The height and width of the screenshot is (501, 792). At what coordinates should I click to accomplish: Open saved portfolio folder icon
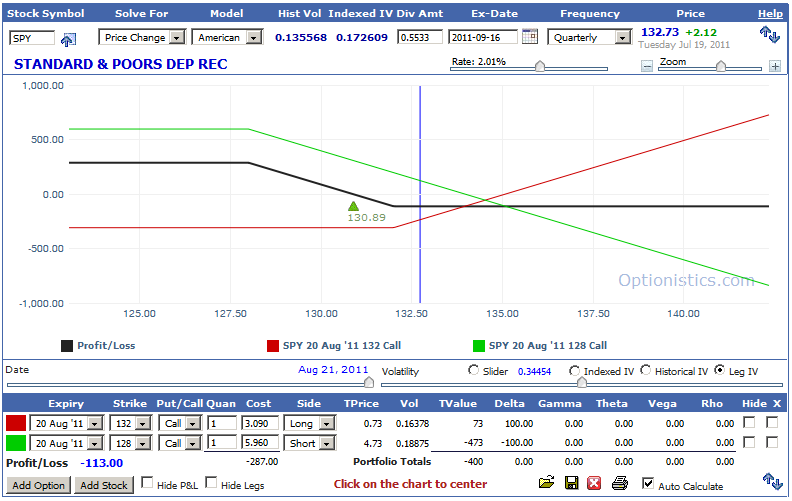click(546, 483)
